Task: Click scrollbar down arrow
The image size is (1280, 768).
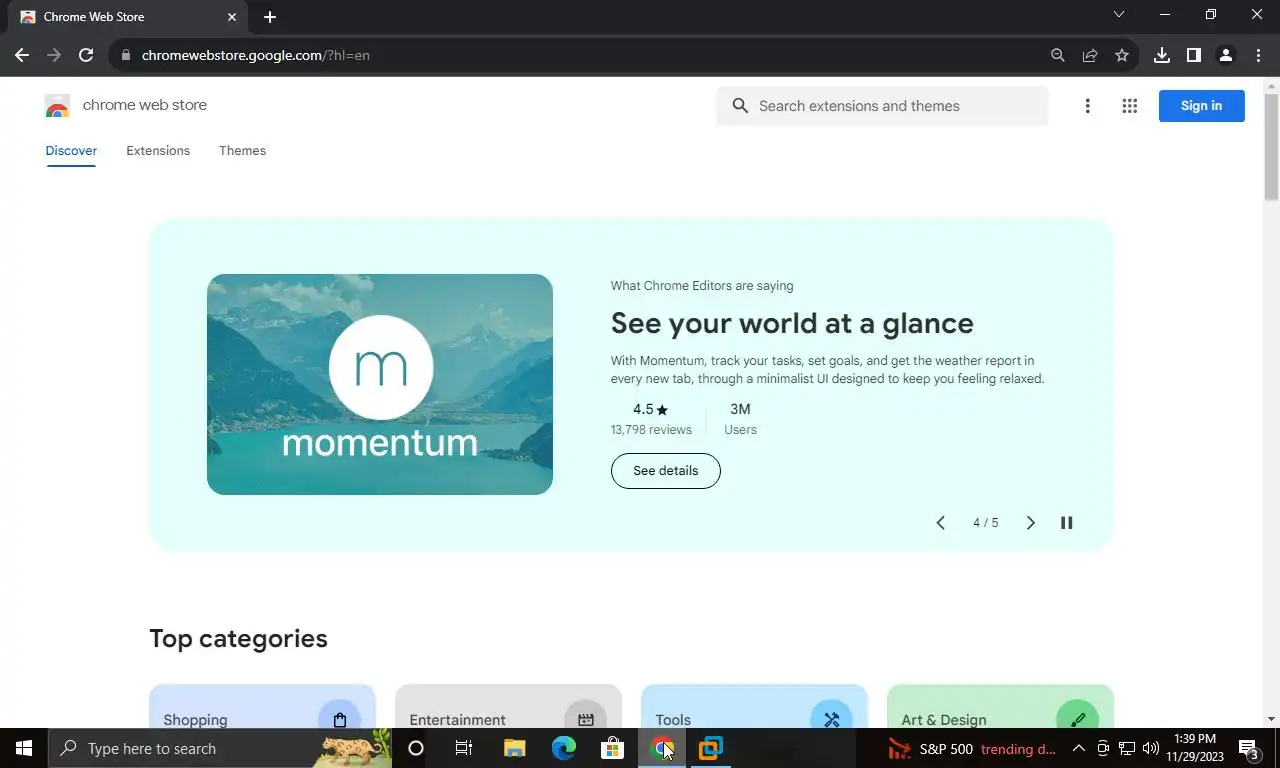Action: click(1272, 719)
